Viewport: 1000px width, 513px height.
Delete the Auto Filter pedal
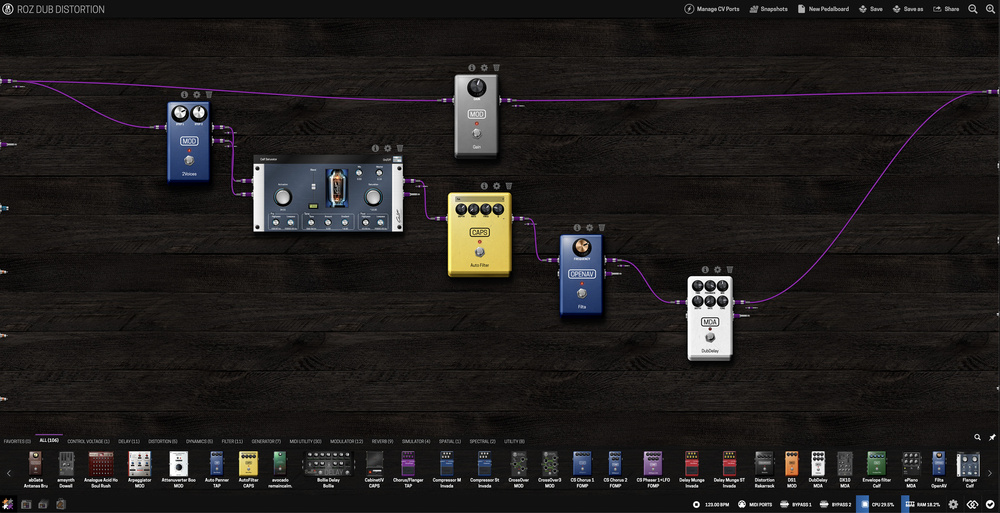point(508,186)
